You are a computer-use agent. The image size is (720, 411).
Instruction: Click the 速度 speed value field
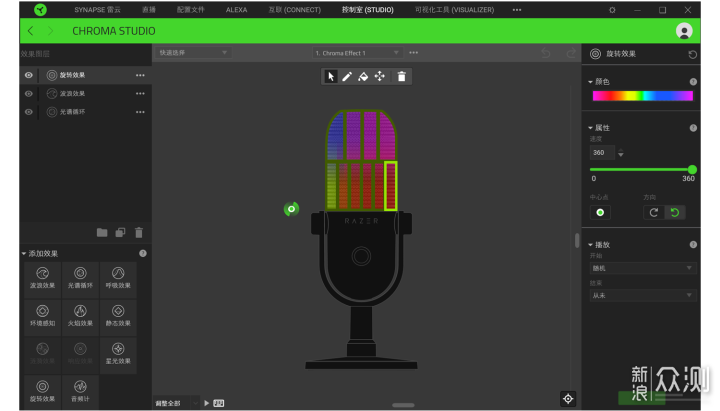point(602,153)
